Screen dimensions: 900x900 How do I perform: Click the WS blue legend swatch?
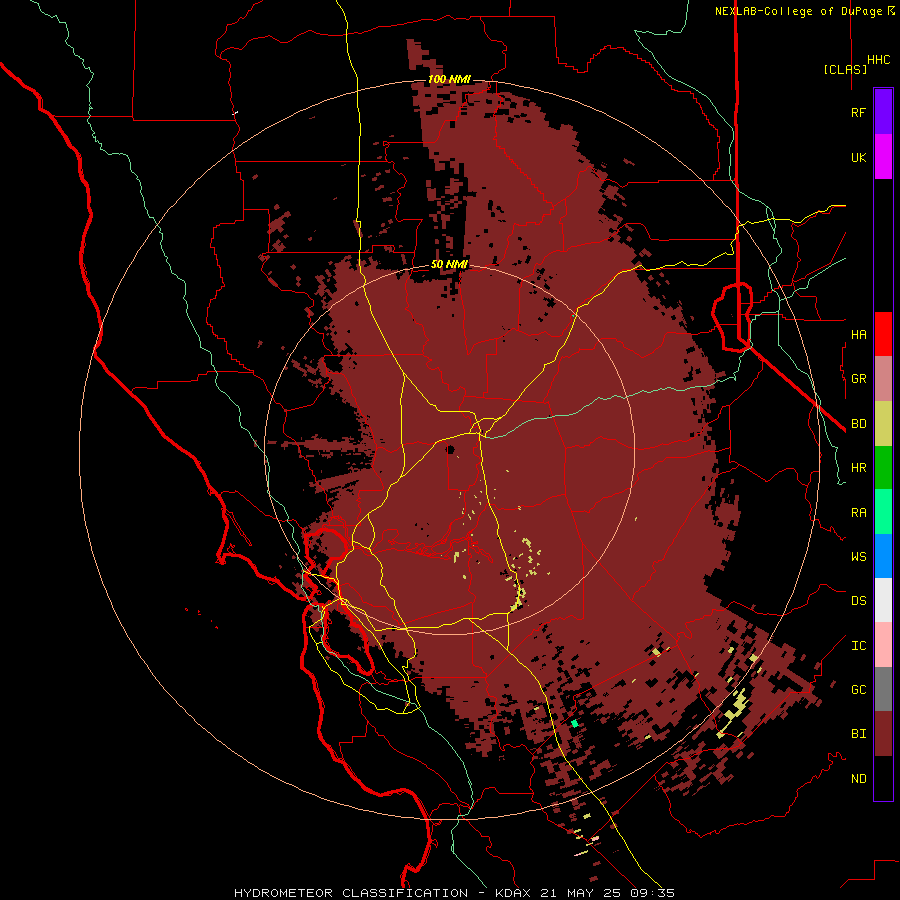coord(883,556)
